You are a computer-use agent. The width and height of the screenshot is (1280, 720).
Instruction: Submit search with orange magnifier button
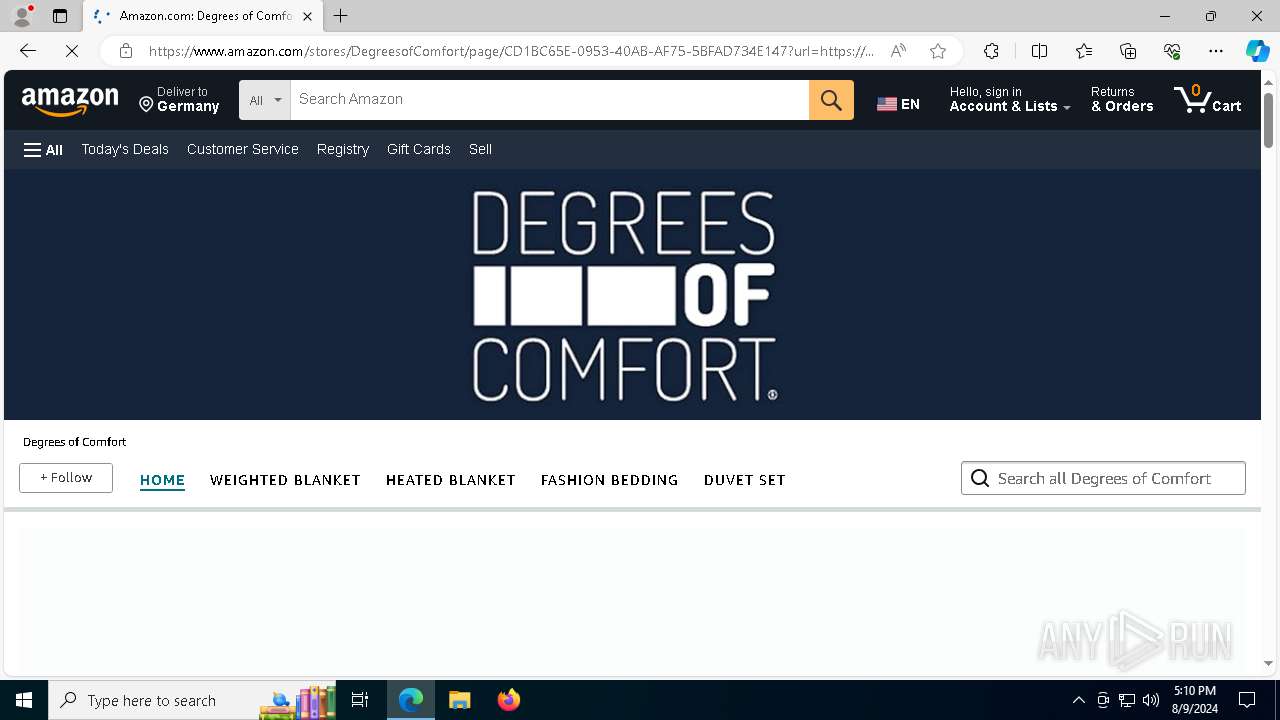[831, 100]
